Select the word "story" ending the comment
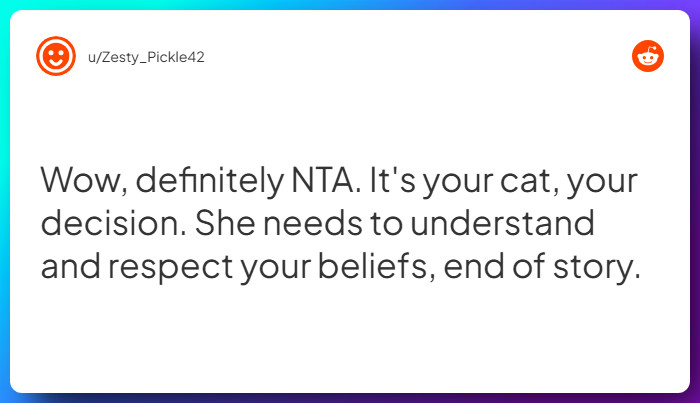 (598, 269)
